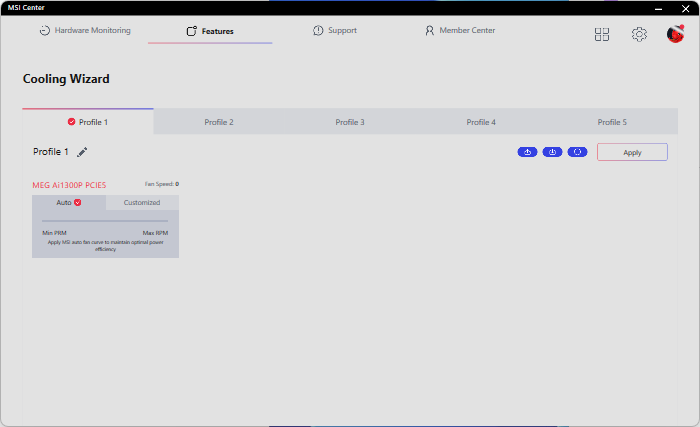
Task: Close the MSI Center window
Action: coord(686,8)
